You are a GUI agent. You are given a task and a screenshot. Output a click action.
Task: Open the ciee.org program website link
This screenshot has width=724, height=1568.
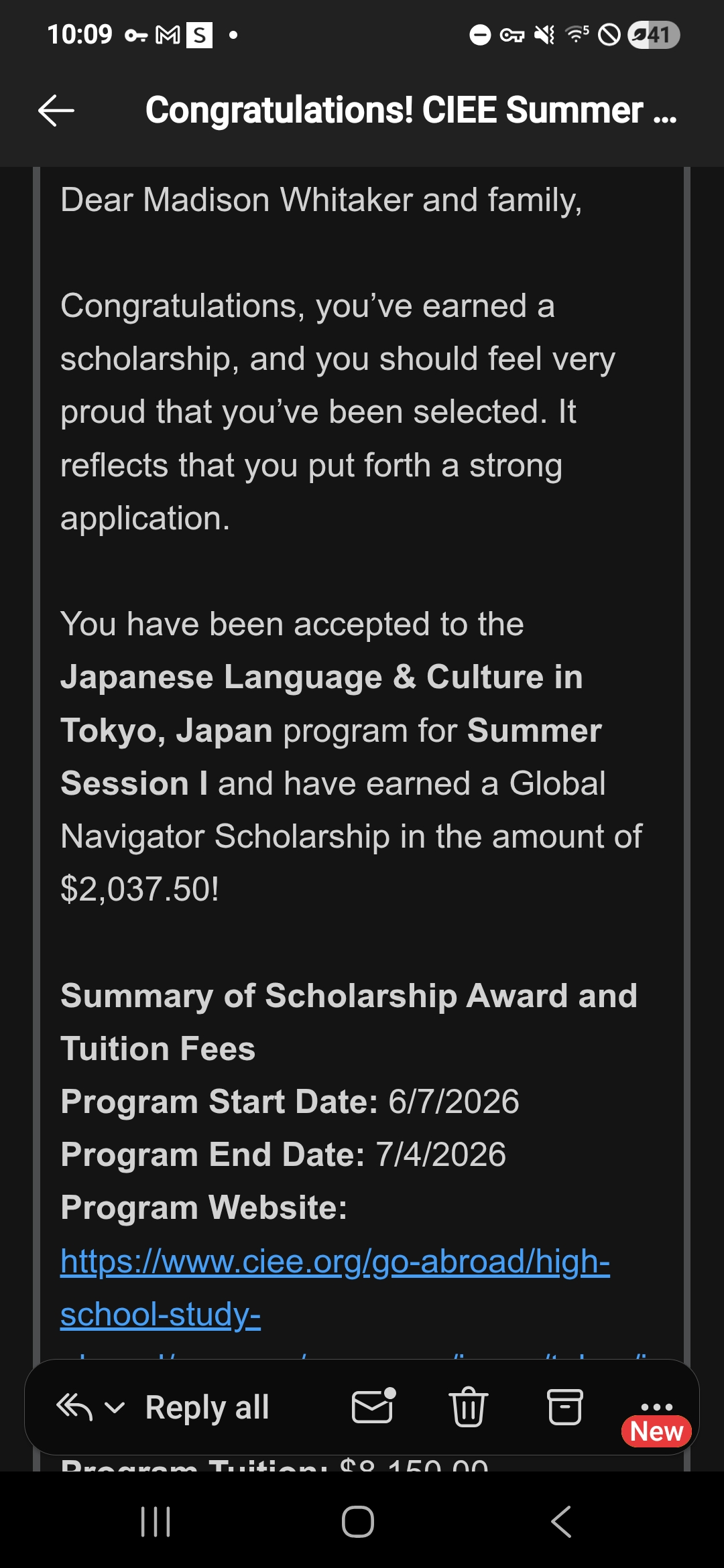point(335,1261)
